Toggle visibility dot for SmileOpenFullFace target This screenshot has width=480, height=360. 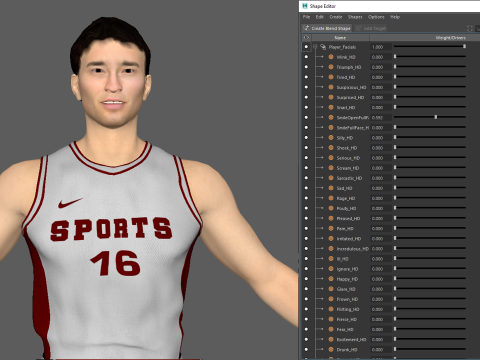[x=306, y=118]
